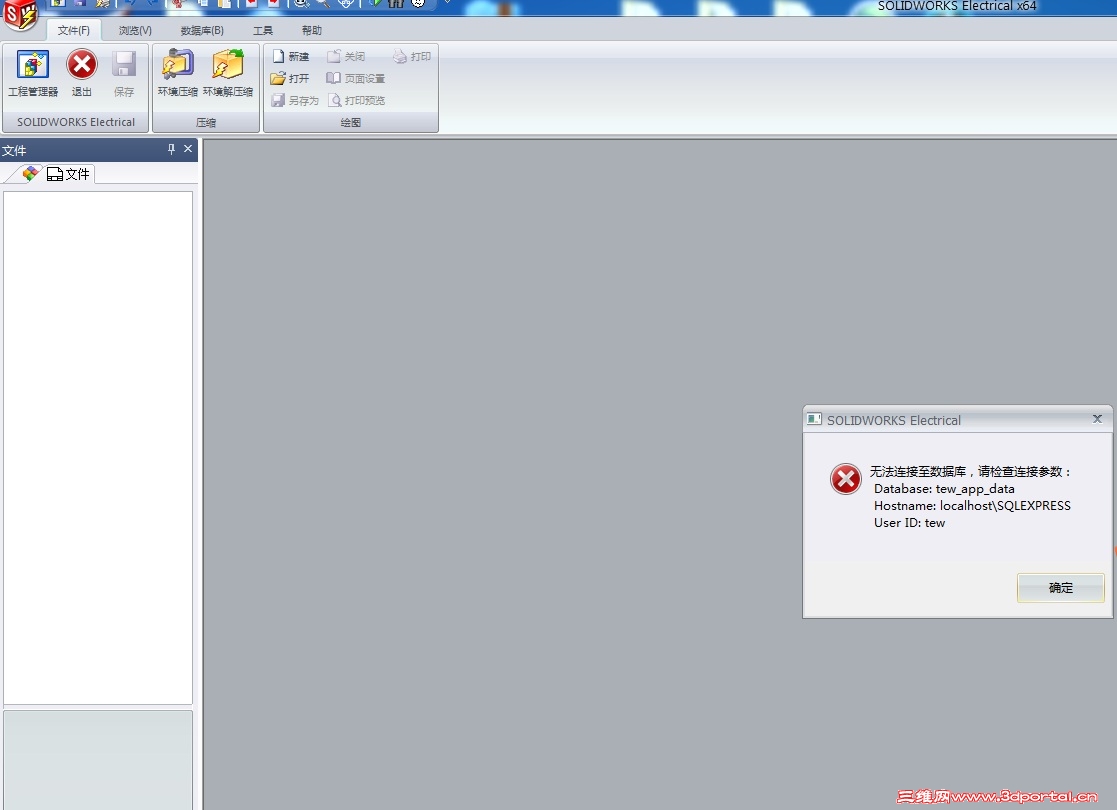
Task: Switch to the 浏览(V) ribbon tab
Action: click(135, 31)
